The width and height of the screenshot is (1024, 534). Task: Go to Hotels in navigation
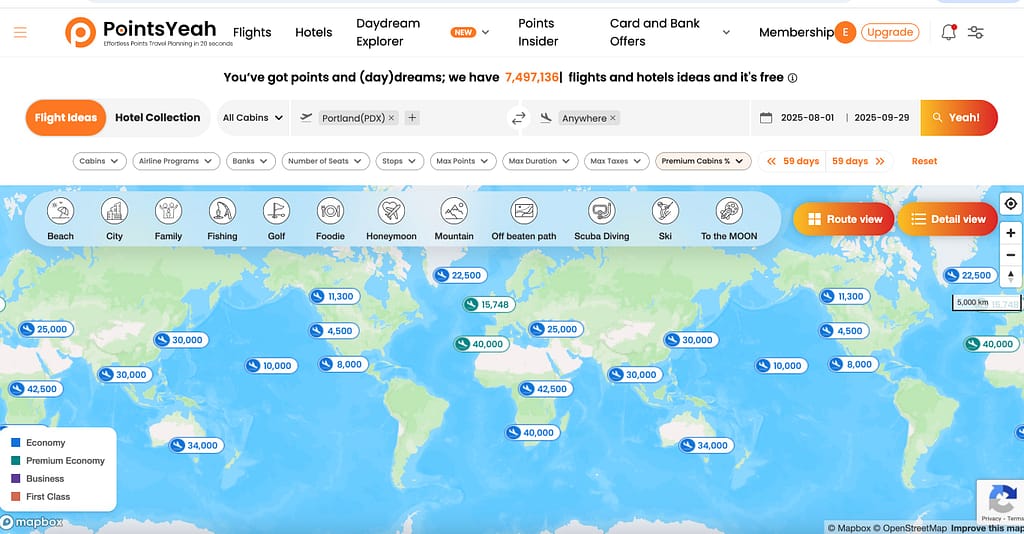pyautogui.click(x=313, y=32)
